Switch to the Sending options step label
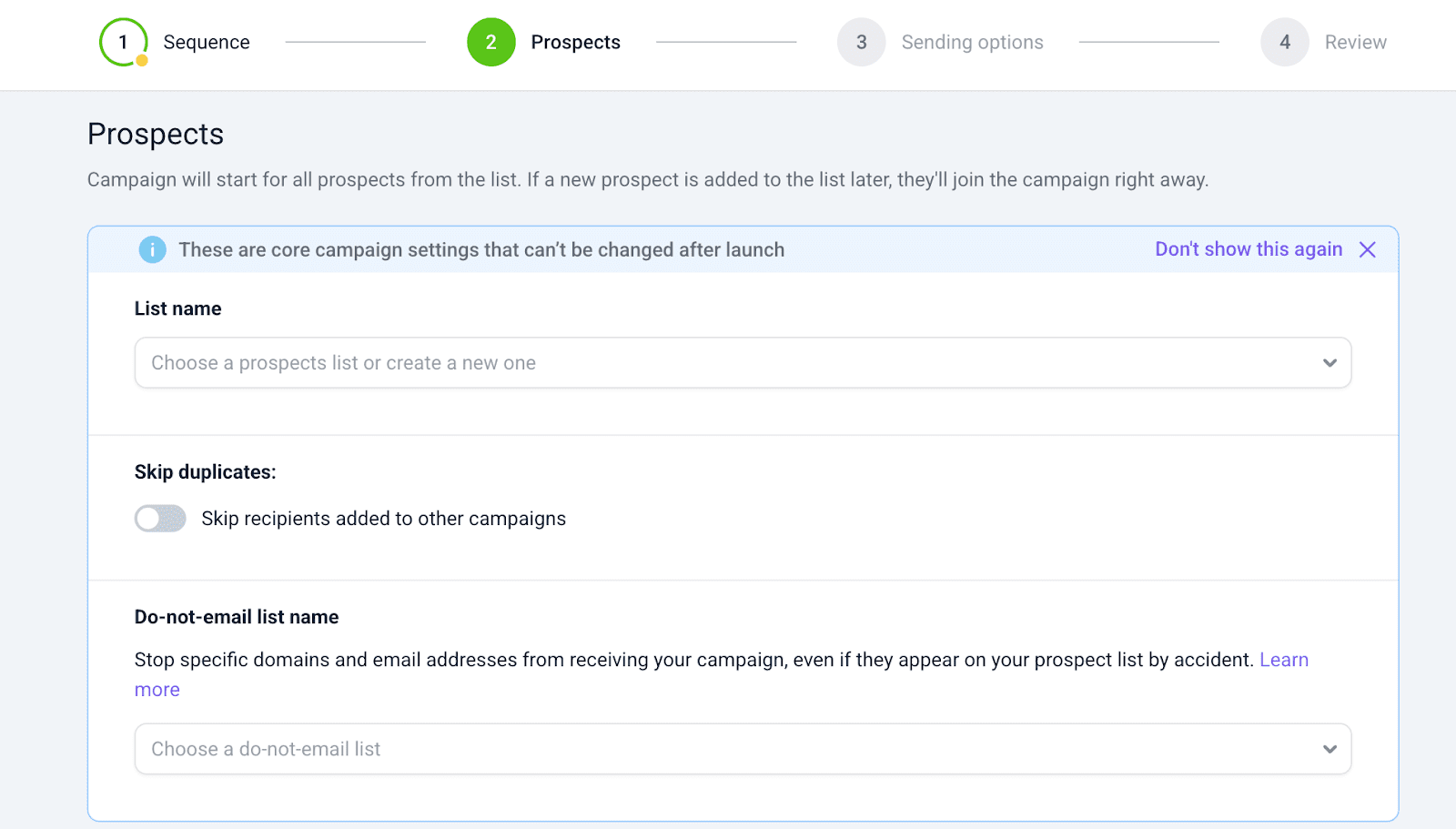Image resolution: width=1456 pixels, height=829 pixels. (973, 43)
